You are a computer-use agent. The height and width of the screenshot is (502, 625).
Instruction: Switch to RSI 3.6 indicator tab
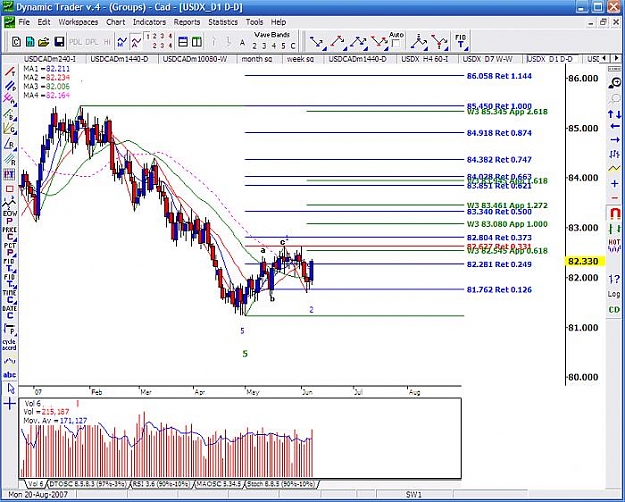click(x=161, y=484)
